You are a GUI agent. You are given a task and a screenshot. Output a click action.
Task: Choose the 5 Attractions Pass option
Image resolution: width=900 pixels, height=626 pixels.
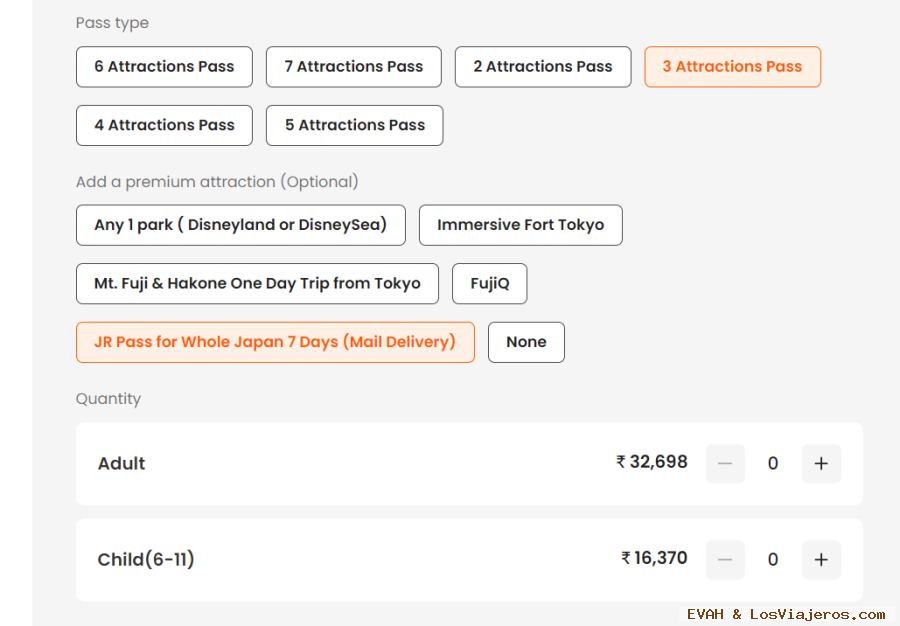click(355, 125)
